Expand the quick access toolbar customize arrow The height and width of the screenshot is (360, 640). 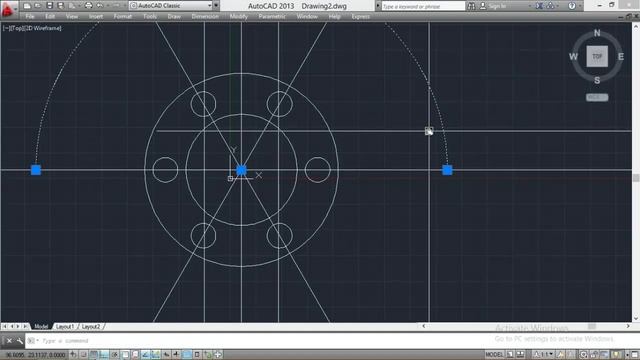click(216, 6)
